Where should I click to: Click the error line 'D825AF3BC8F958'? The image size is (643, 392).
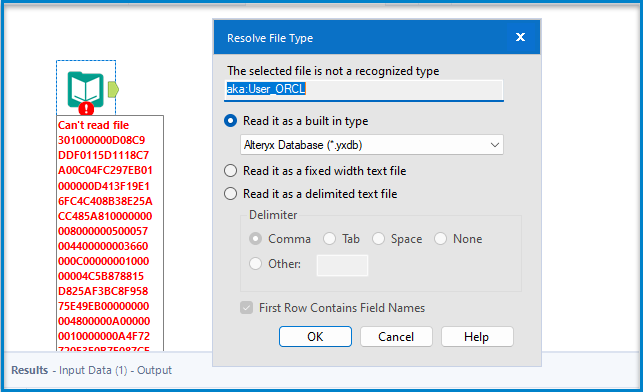point(103,291)
